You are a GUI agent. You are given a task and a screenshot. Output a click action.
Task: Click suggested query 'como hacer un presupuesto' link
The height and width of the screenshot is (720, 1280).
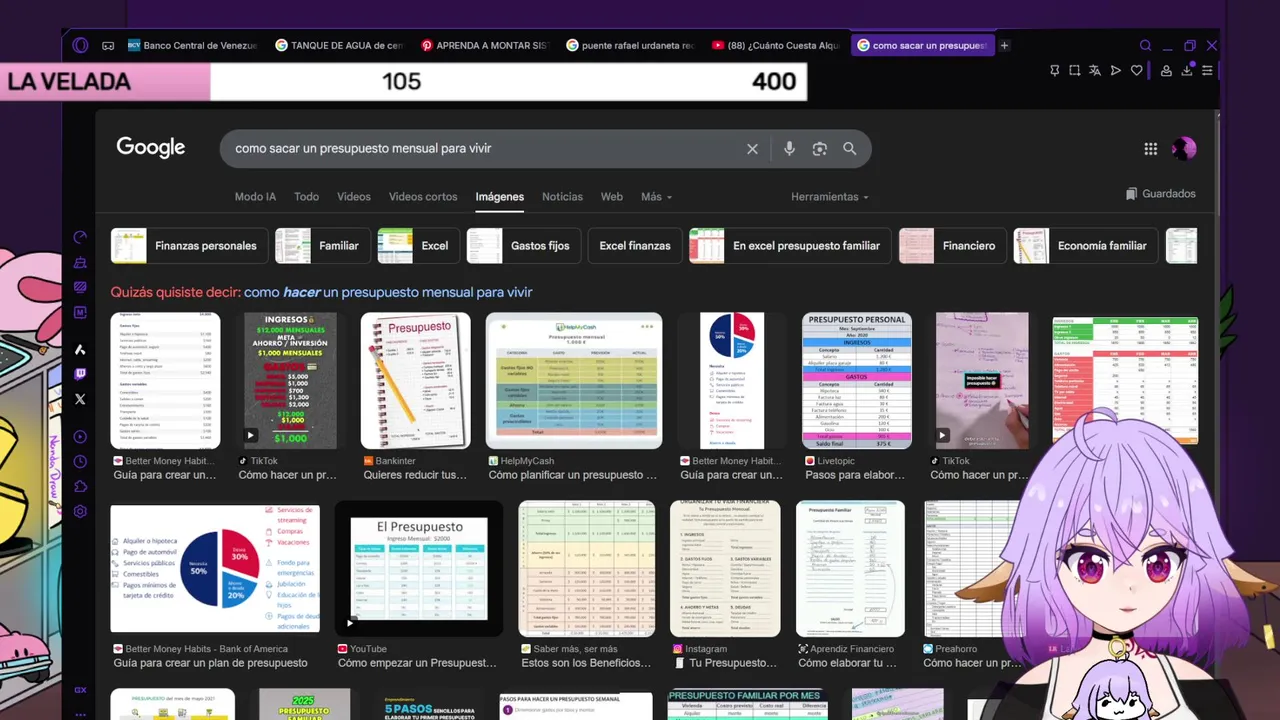(x=388, y=293)
